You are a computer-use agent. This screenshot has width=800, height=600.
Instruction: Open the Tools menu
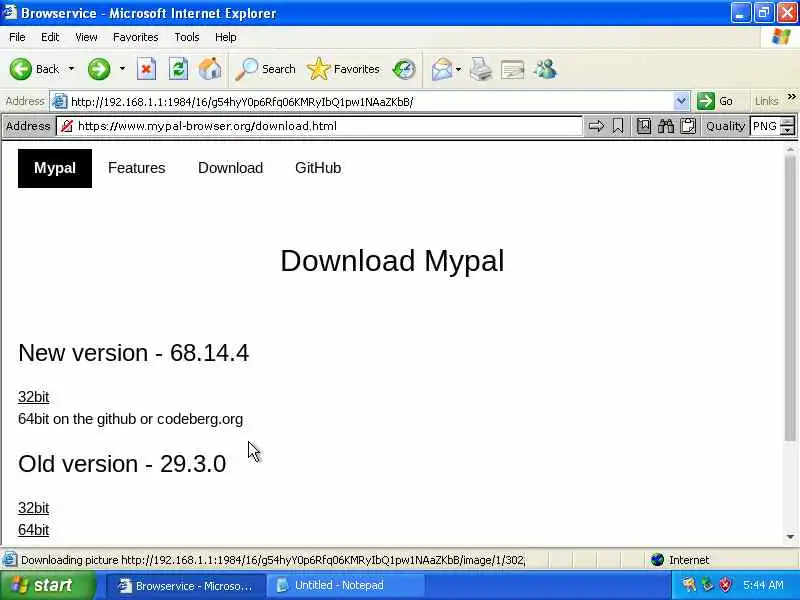tap(187, 37)
